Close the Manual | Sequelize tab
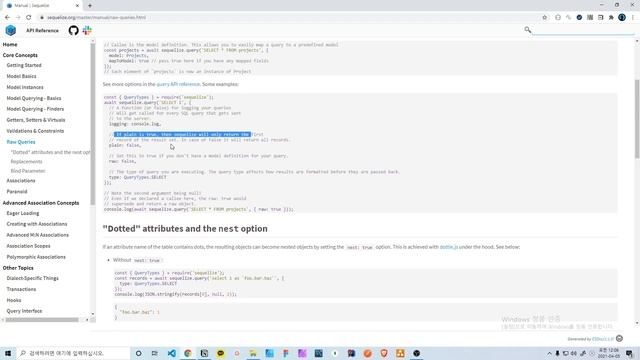The height and width of the screenshot is (360, 640). click(77, 6)
